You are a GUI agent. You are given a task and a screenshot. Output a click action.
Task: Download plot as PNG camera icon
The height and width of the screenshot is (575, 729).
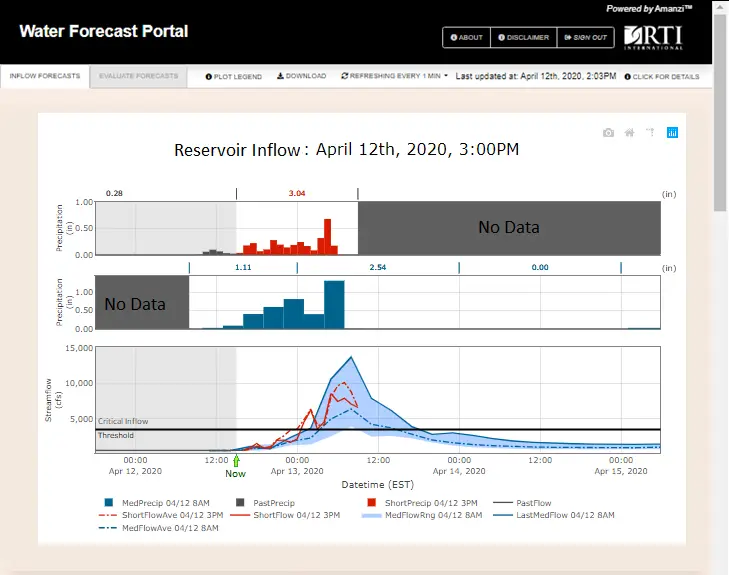[x=608, y=133]
